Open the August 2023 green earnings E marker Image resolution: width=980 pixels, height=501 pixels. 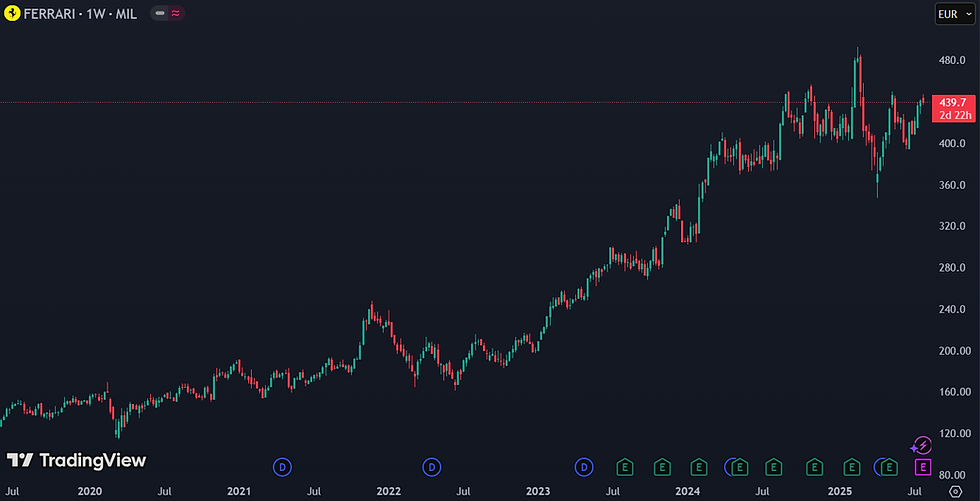pyautogui.click(x=624, y=467)
